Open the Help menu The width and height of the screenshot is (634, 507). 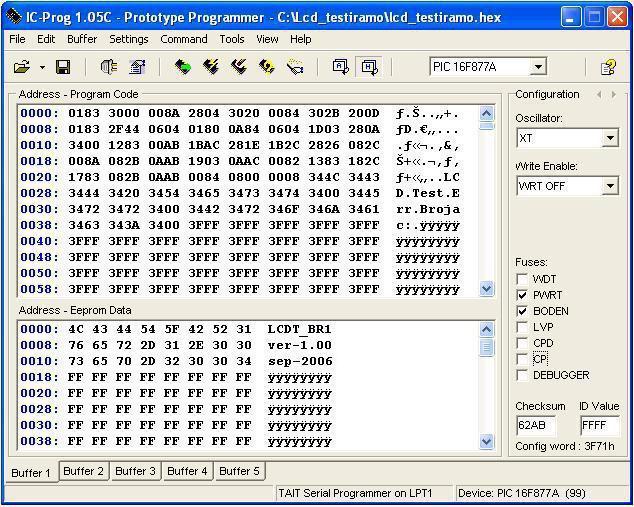[x=300, y=39]
